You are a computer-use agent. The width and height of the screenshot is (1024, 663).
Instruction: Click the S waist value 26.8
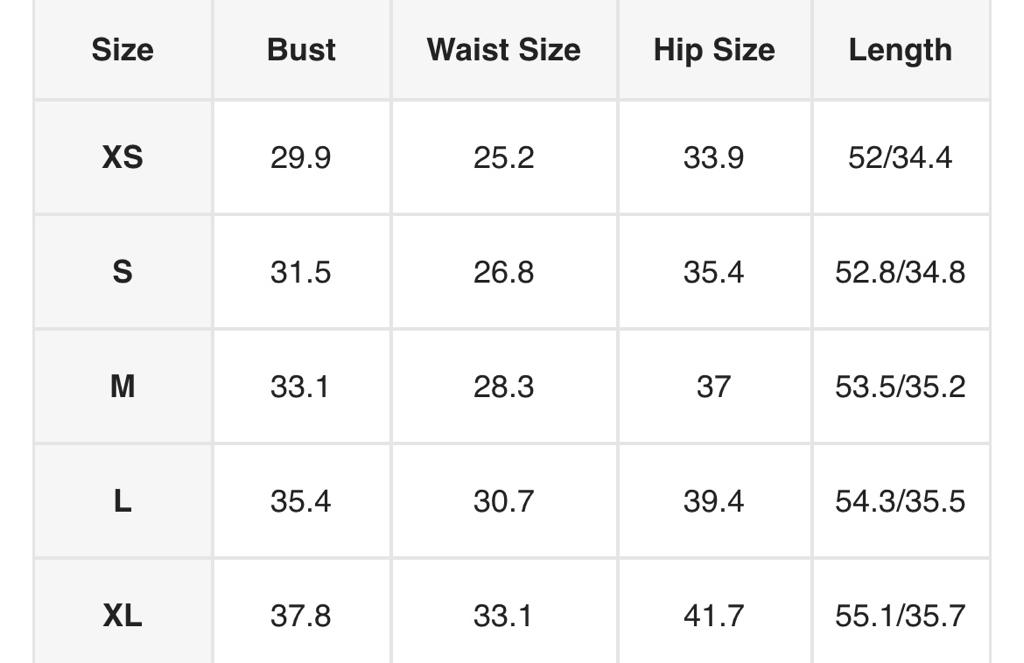pyautogui.click(x=503, y=272)
